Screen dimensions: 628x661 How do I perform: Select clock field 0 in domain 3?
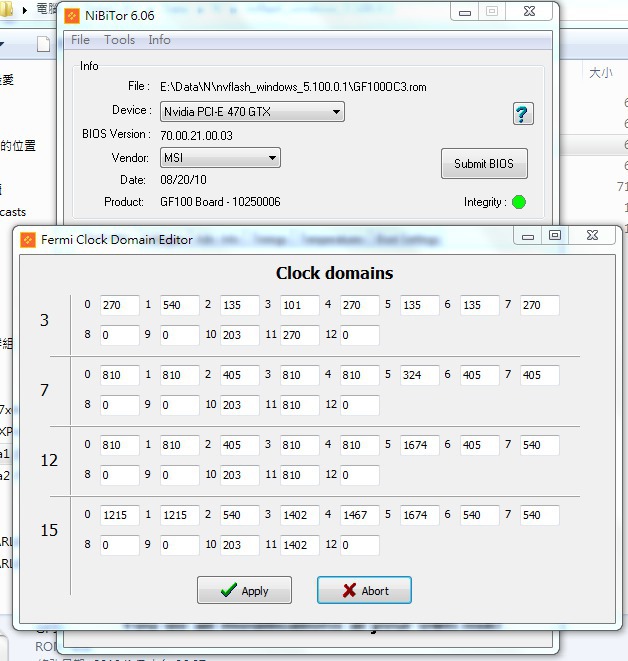coord(119,306)
